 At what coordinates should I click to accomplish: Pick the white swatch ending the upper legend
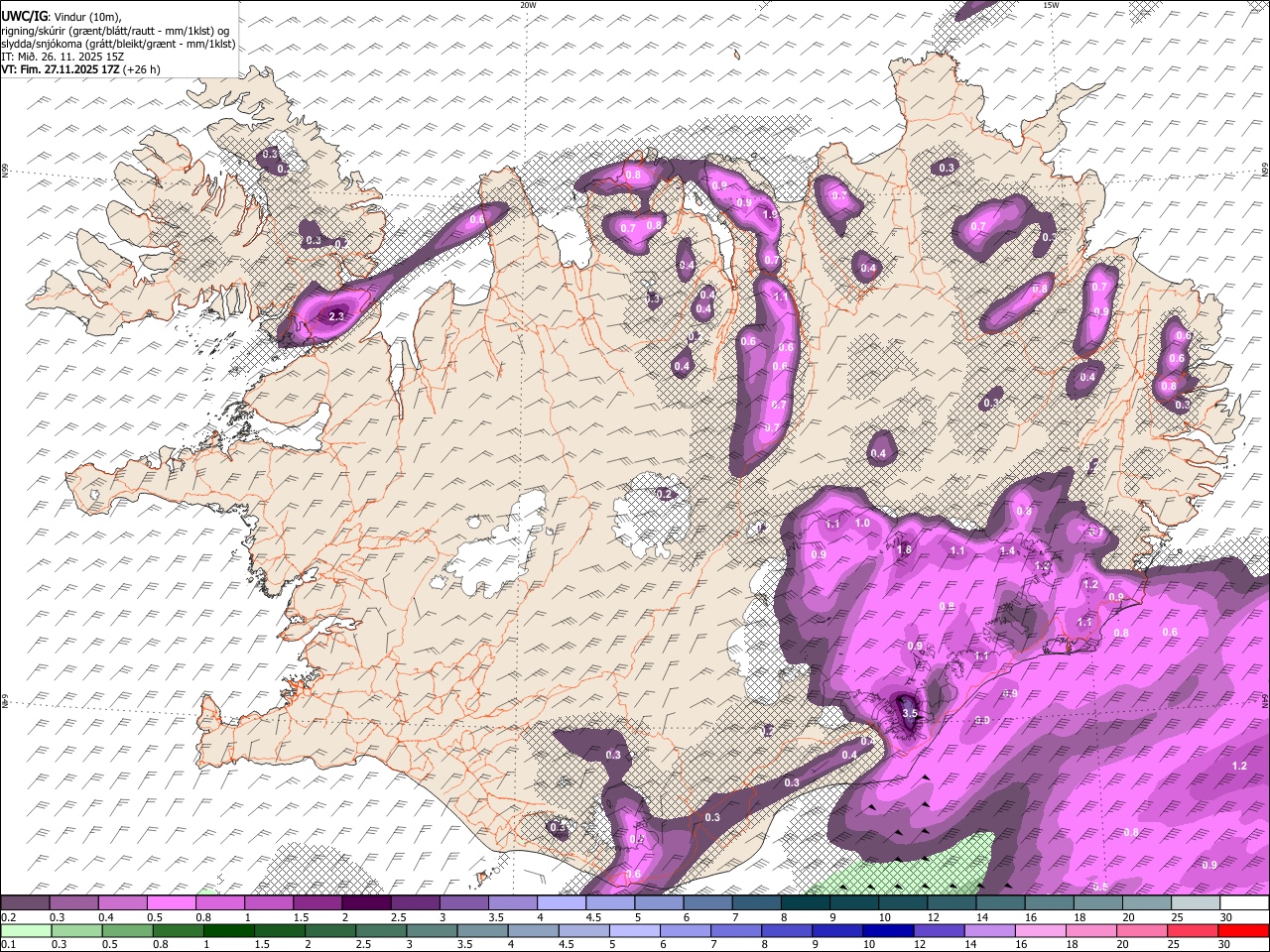[1244, 902]
